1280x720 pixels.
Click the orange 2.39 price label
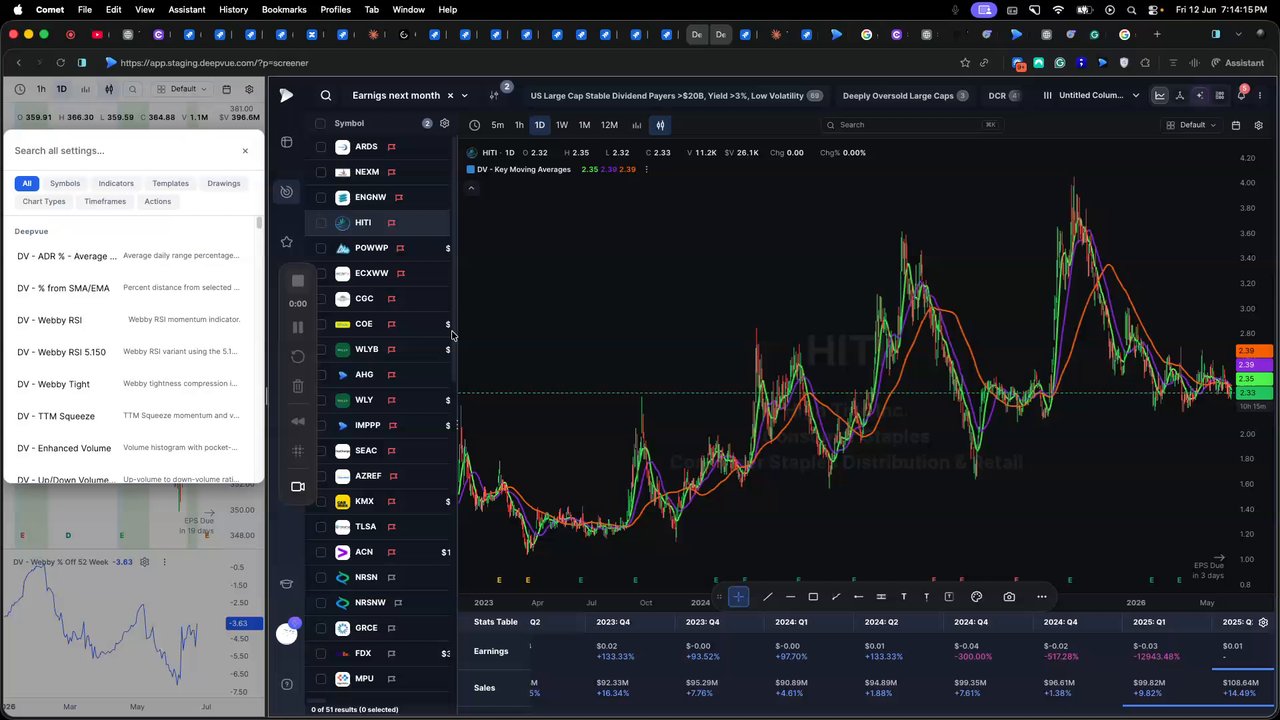1254,351
